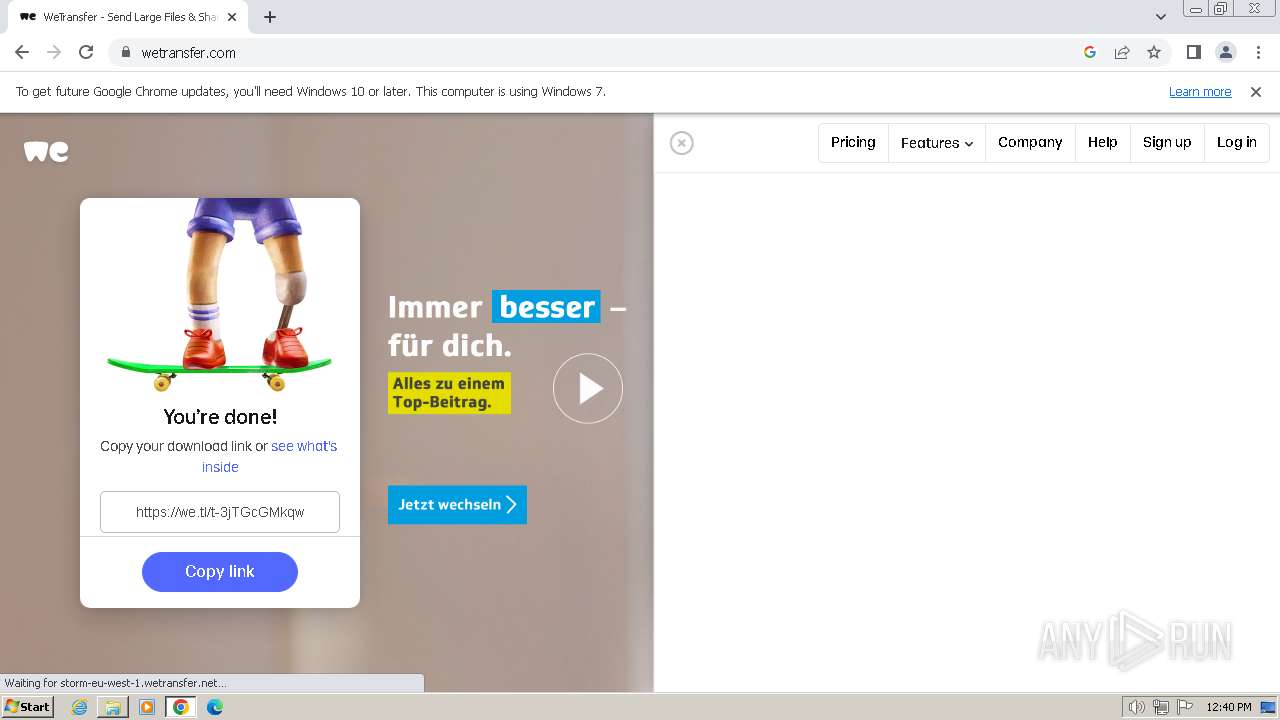1280x720 pixels.
Task: Open a new tab
Action: tap(270, 17)
